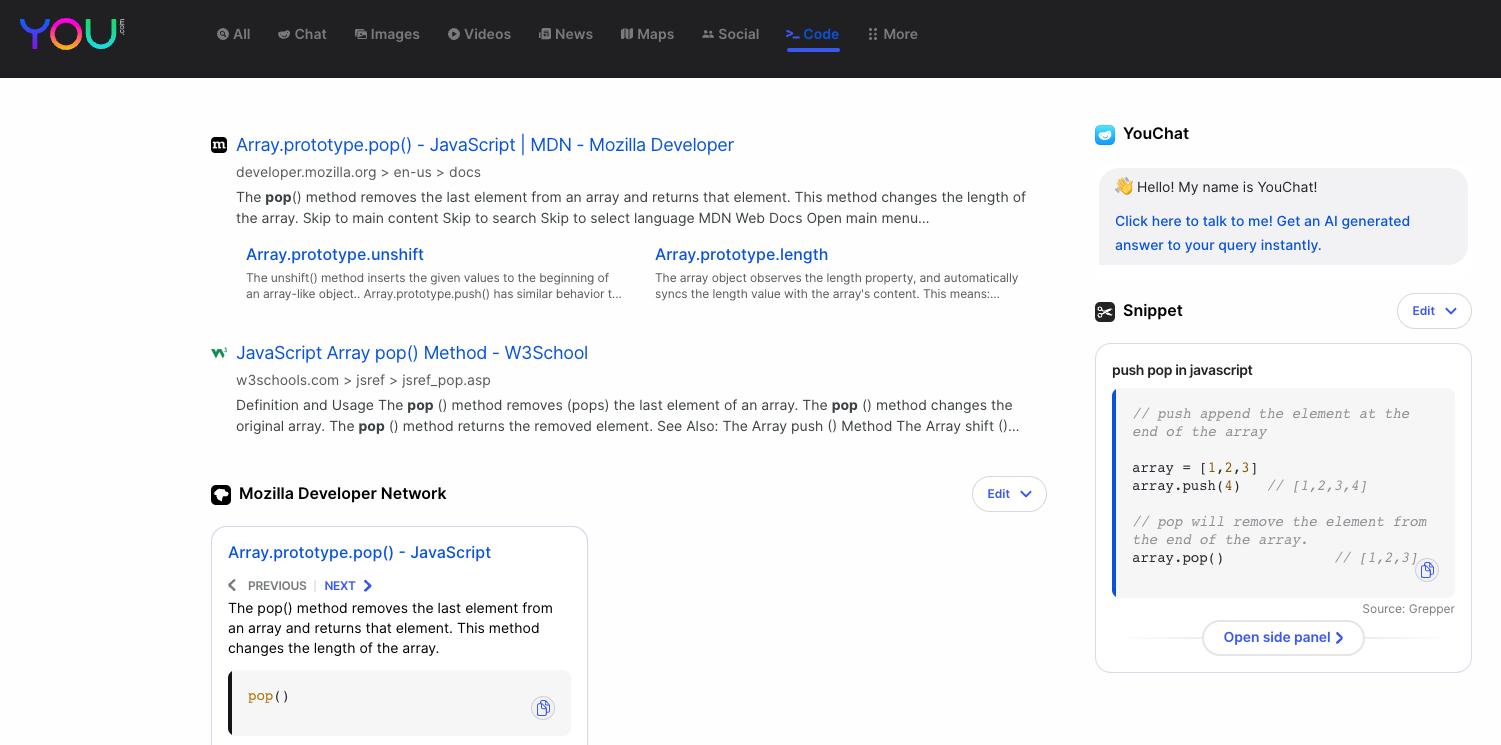This screenshot has width=1501, height=745.
Task: Open Array.prototype.pop() - JavaScript card title
Action: [x=359, y=552]
